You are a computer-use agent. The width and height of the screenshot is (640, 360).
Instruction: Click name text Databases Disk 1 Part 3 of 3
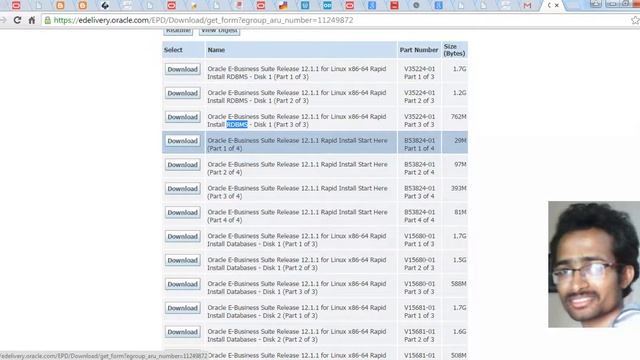[297, 288]
